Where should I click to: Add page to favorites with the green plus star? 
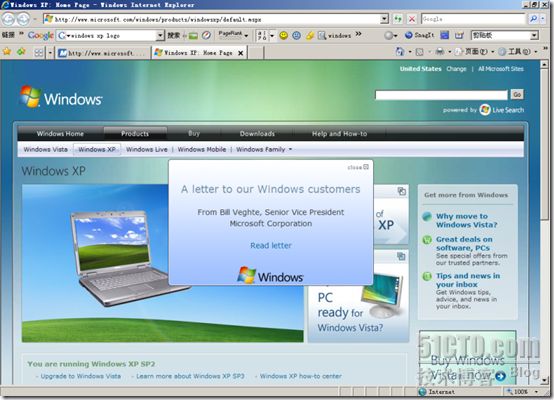(x=21, y=52)
